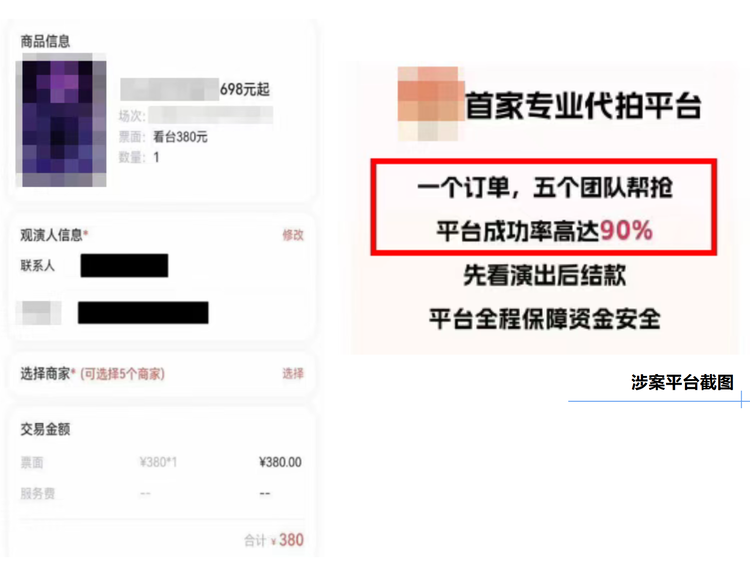The height and width of the screenshot is (571, 750).
Task: Open the 选择商家 row
Action: coord(162,374)
